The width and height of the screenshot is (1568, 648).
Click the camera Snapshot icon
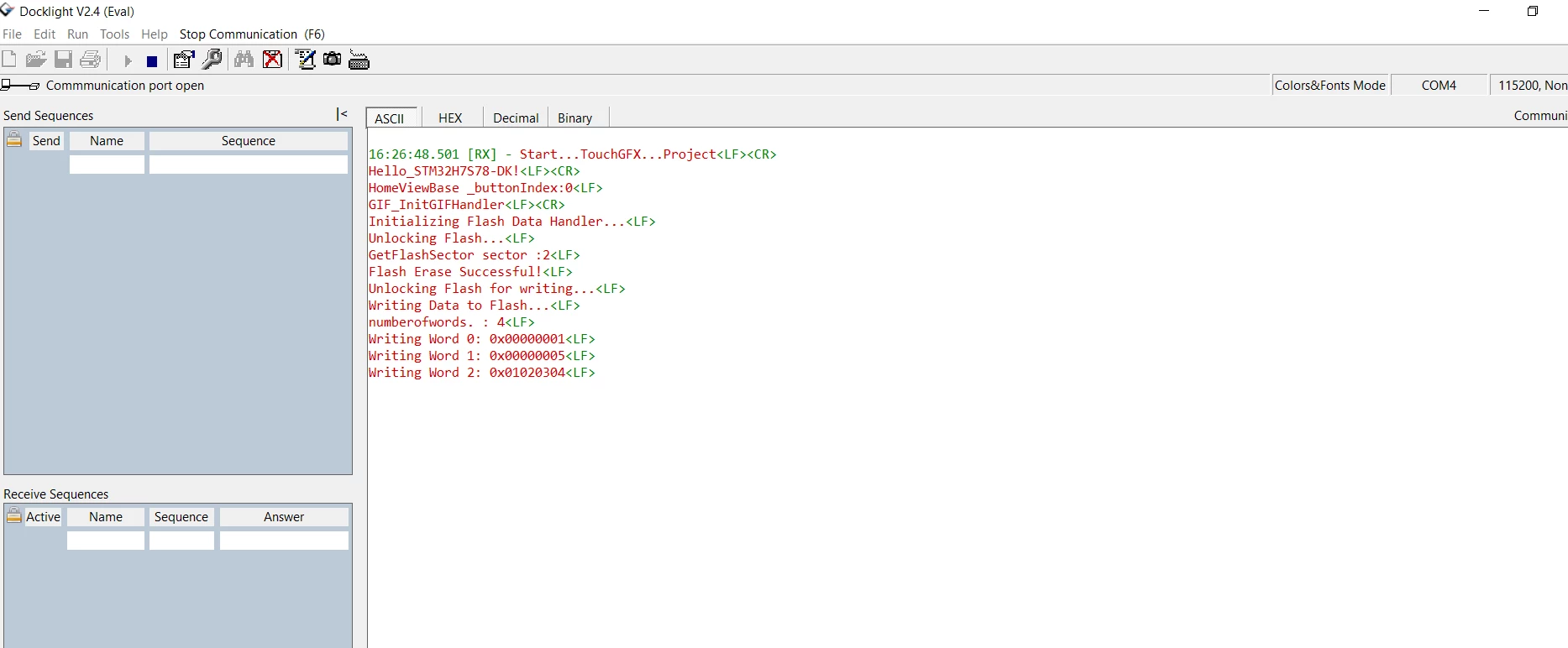(333, 59)
